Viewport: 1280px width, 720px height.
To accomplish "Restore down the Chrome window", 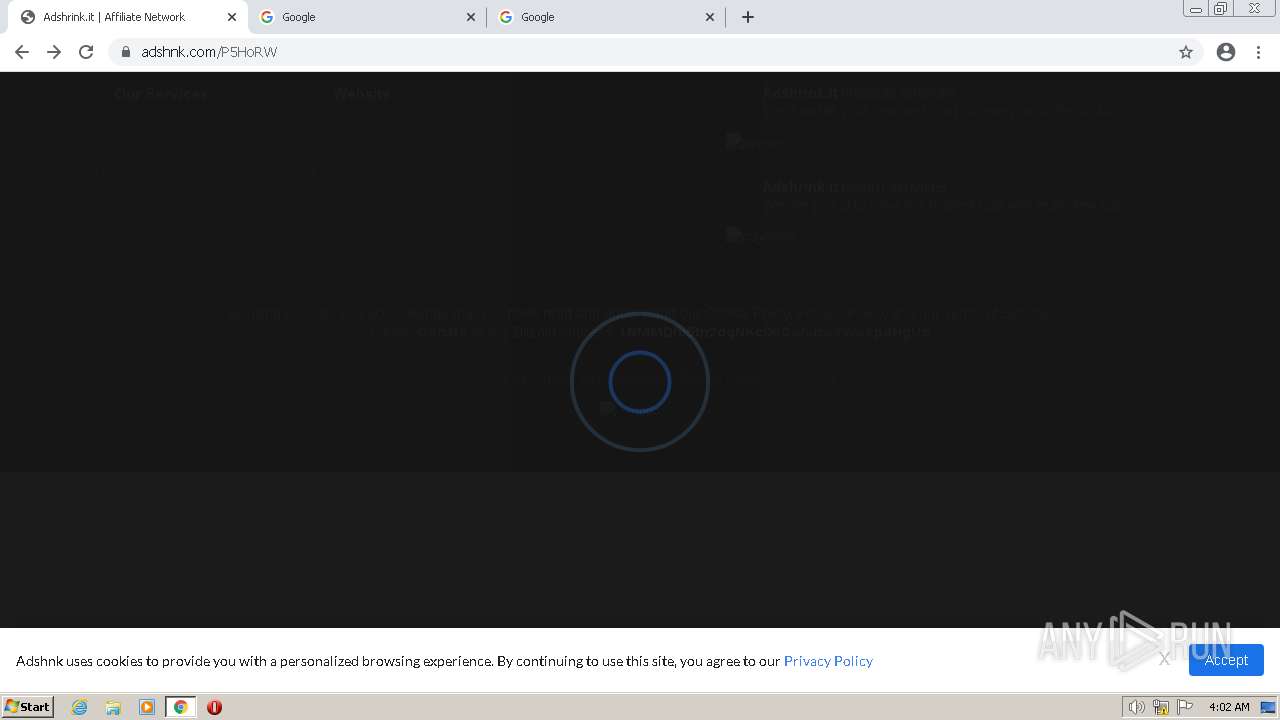I will (x=1221, y=9).
